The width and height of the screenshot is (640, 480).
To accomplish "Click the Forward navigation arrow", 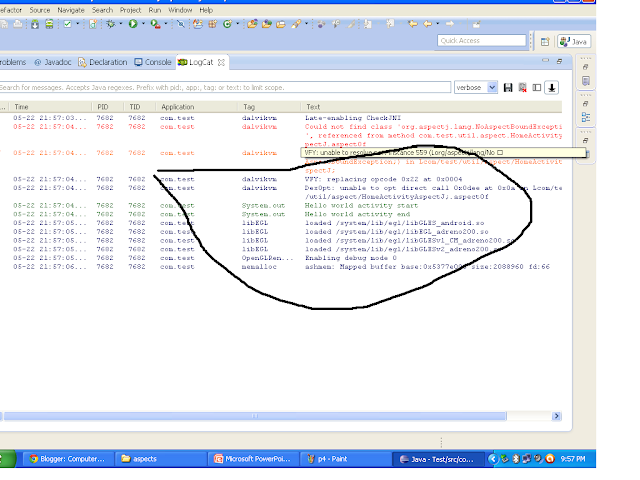I will [x=450, y=24].
